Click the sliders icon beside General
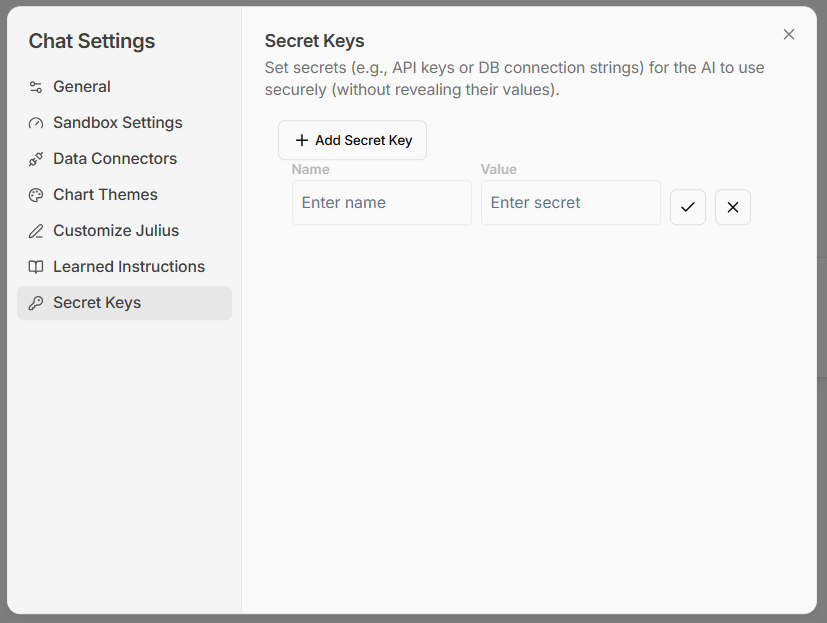The height and width of the screenshot is (623, 827). click(36, 87)
